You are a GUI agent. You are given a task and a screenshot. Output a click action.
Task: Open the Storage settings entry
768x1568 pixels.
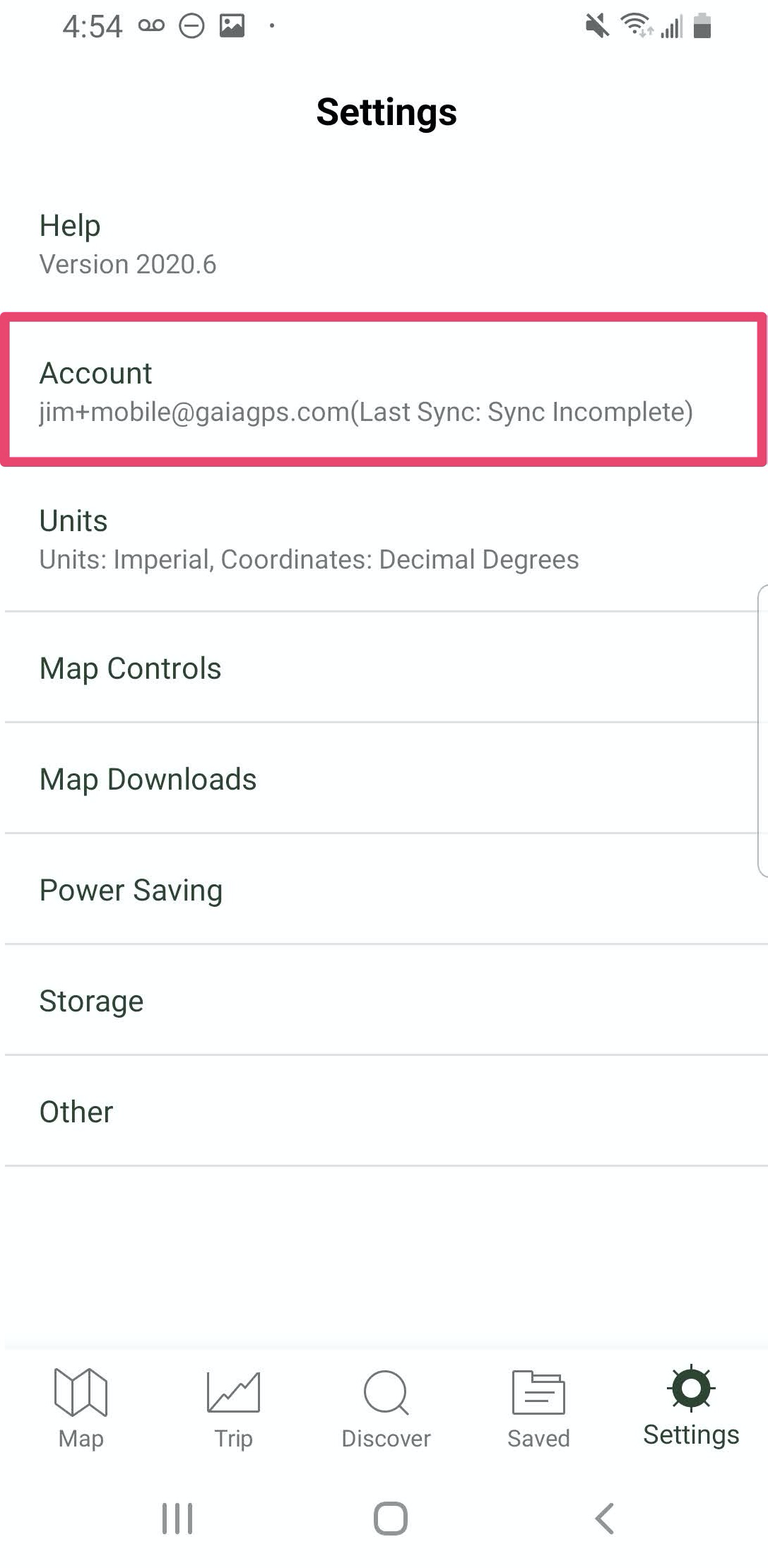tap(384, 1001)
